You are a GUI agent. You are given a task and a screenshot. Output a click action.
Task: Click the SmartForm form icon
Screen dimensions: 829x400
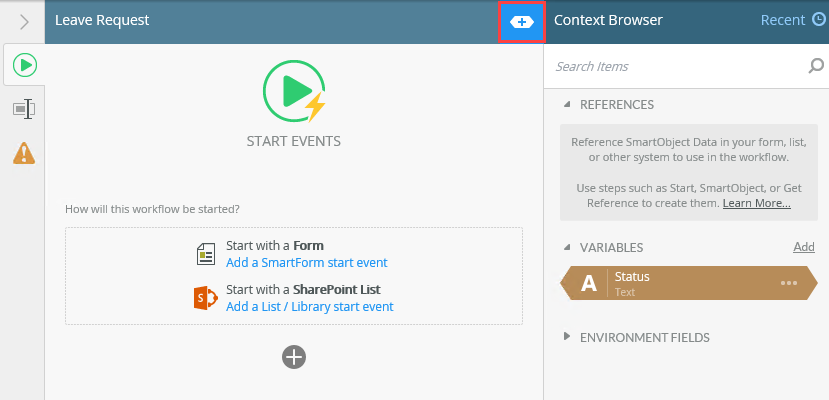tap(207, 254)
